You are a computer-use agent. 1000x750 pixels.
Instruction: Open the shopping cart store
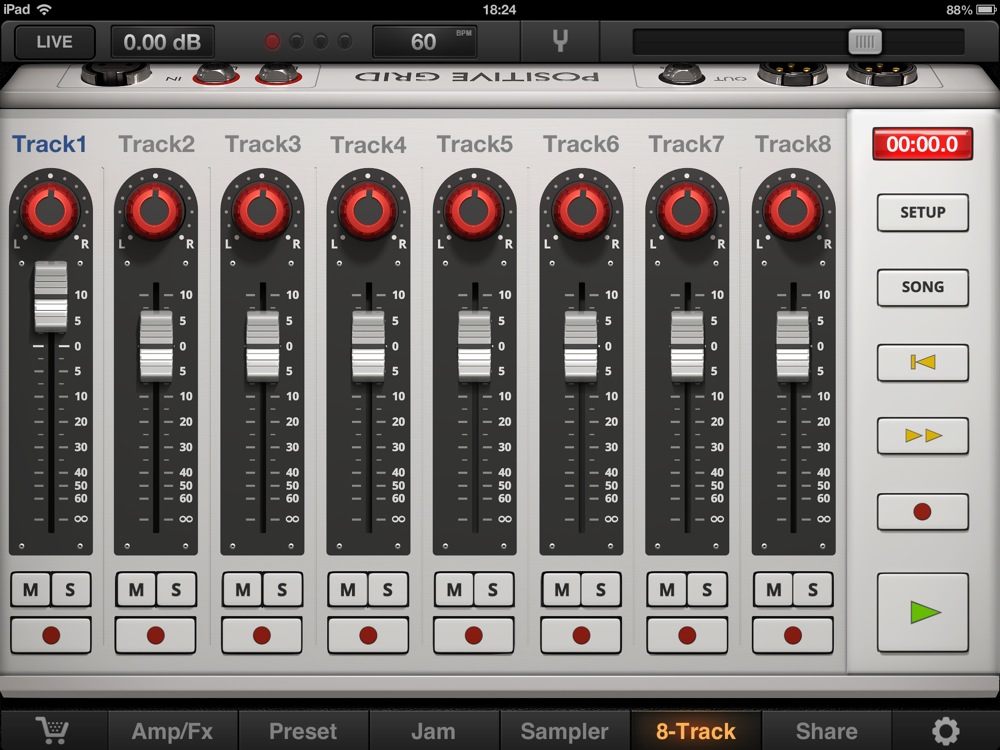(x=53, y=730)
